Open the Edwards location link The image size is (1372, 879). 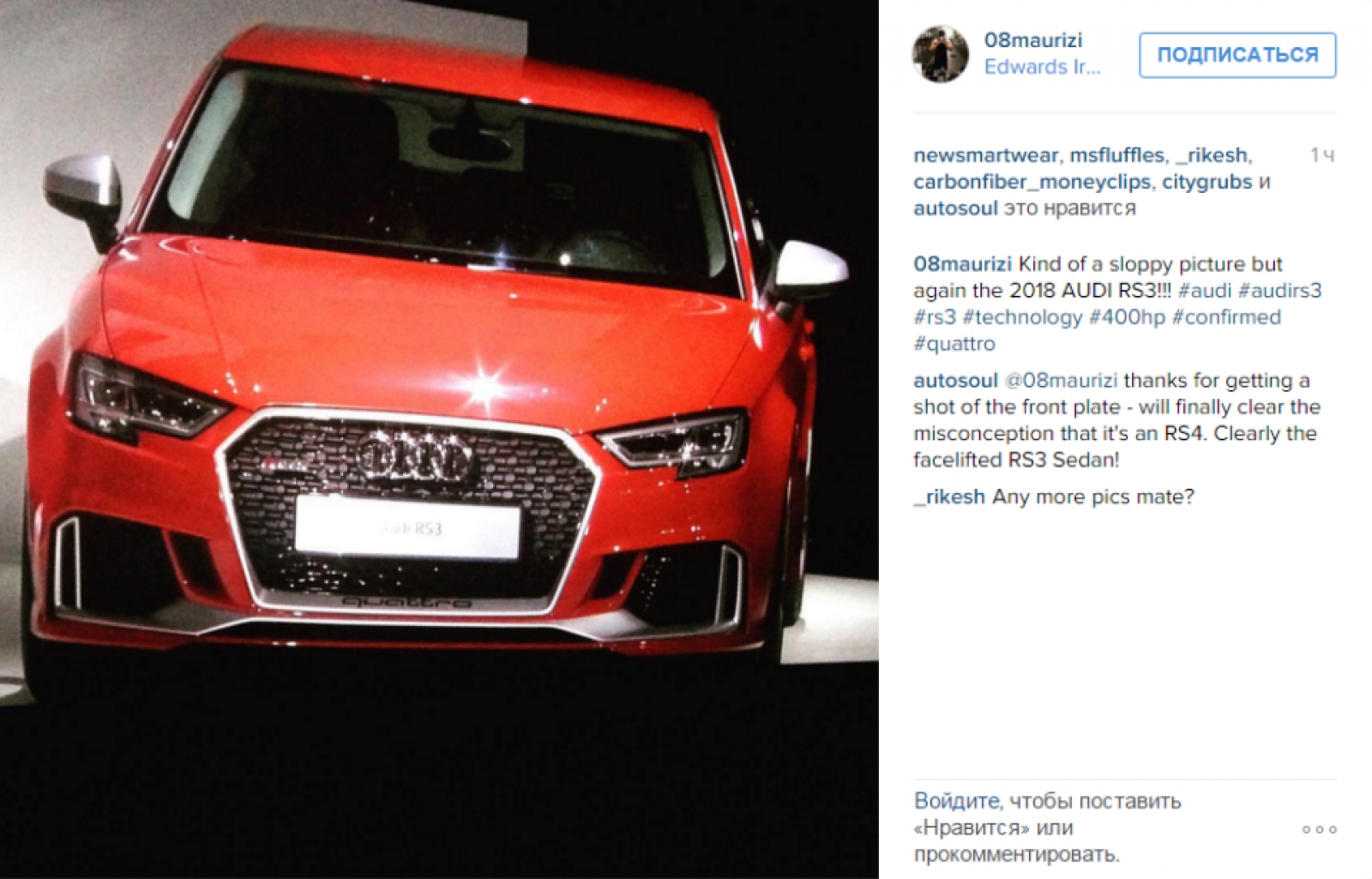(x=1042, y=67)
